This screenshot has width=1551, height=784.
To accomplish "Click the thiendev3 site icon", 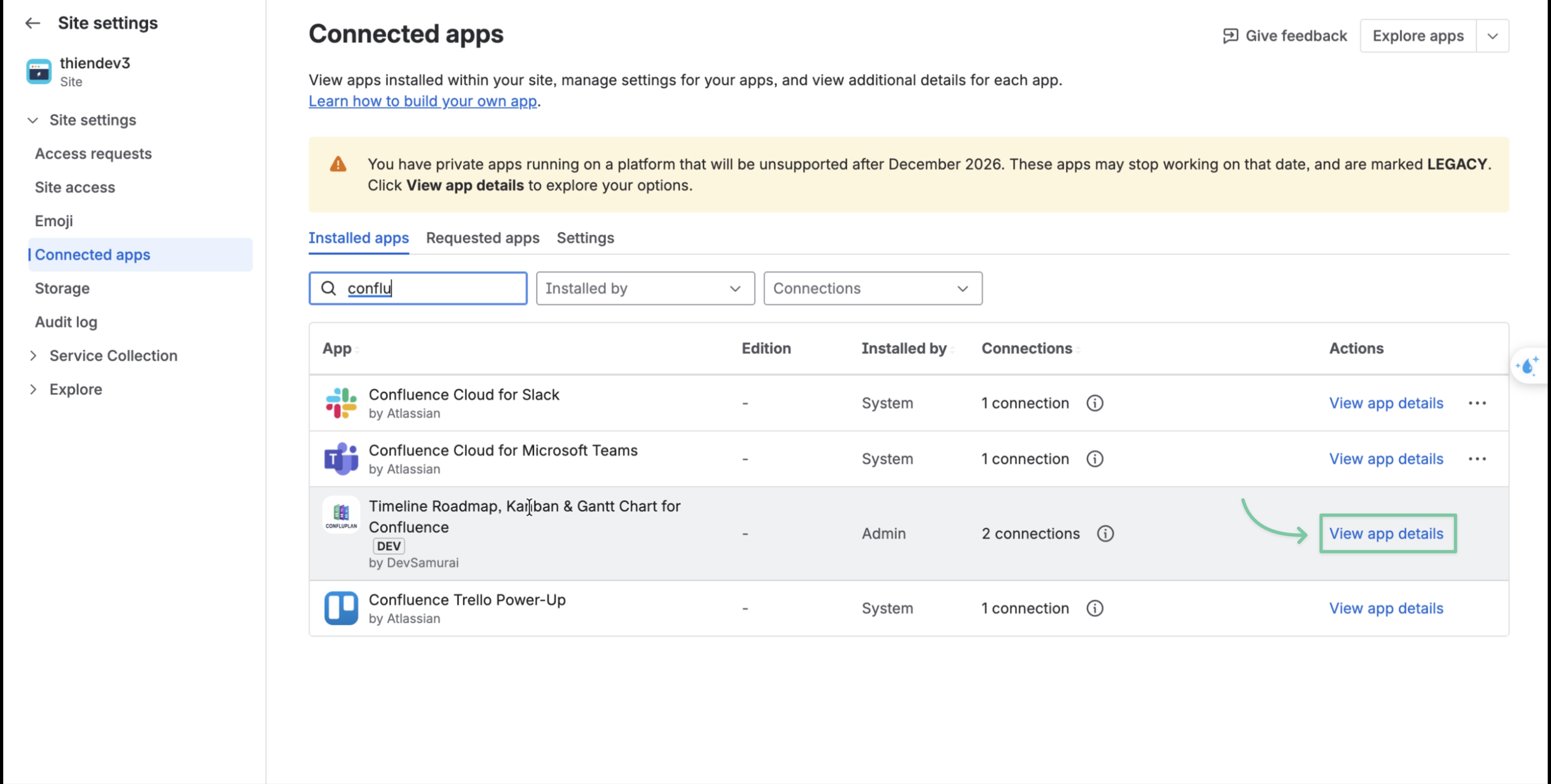I will tap(39, 72).
